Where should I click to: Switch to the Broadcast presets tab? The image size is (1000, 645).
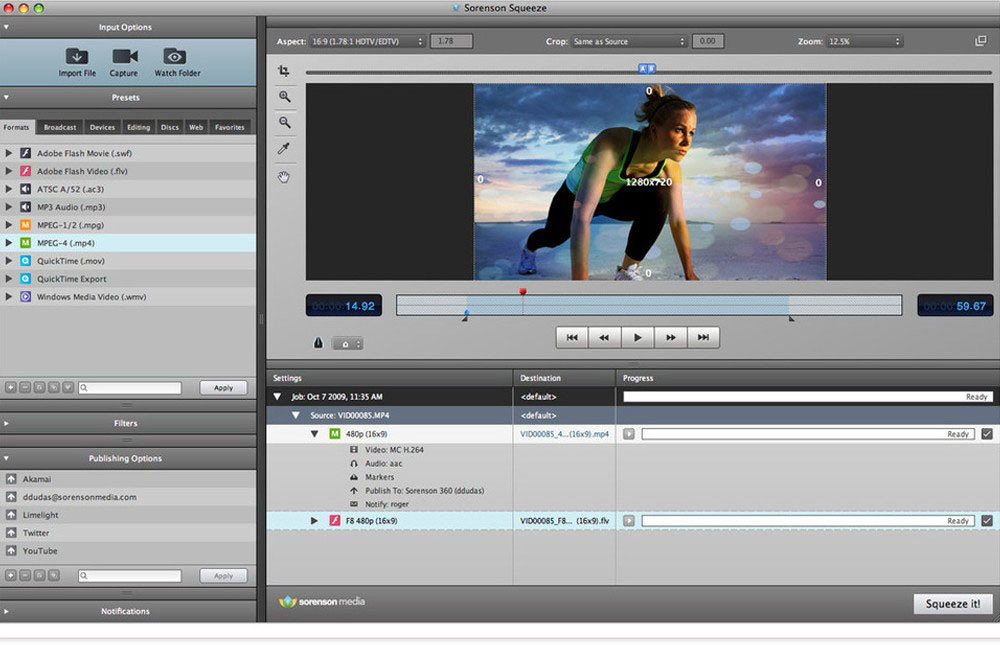click(x=60, y=127)
